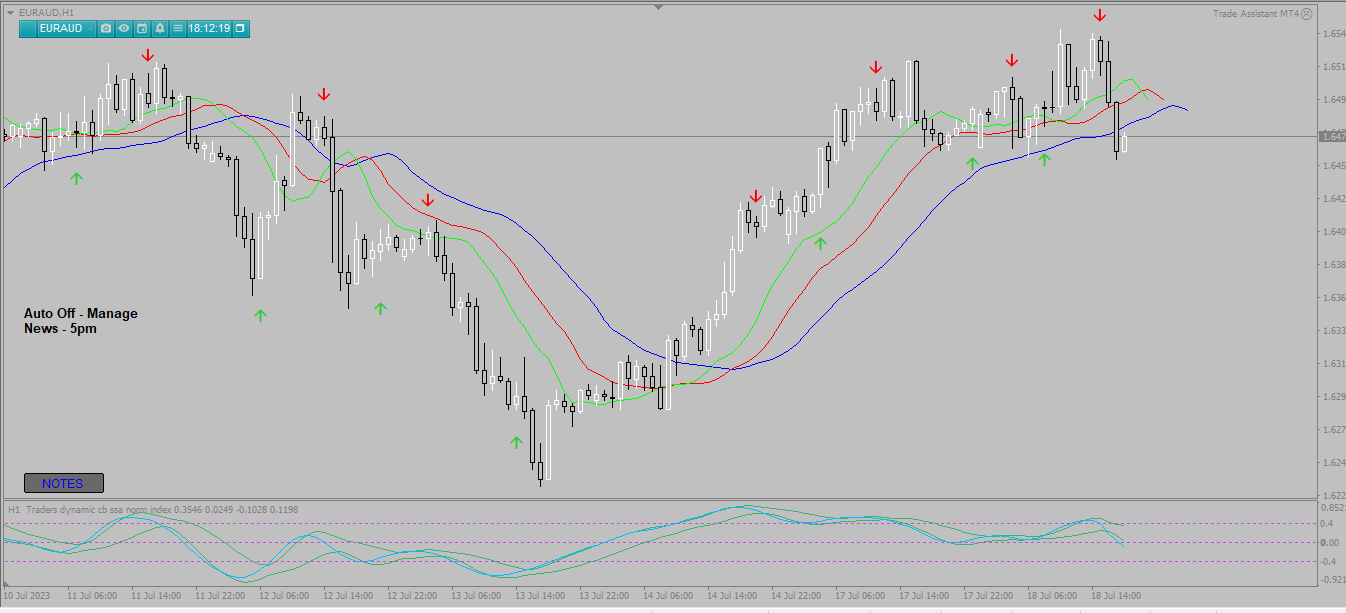This screenshot has height=613, width=1346.
Task: Click the 1.624 price axis label
Action: [1333, 463]
